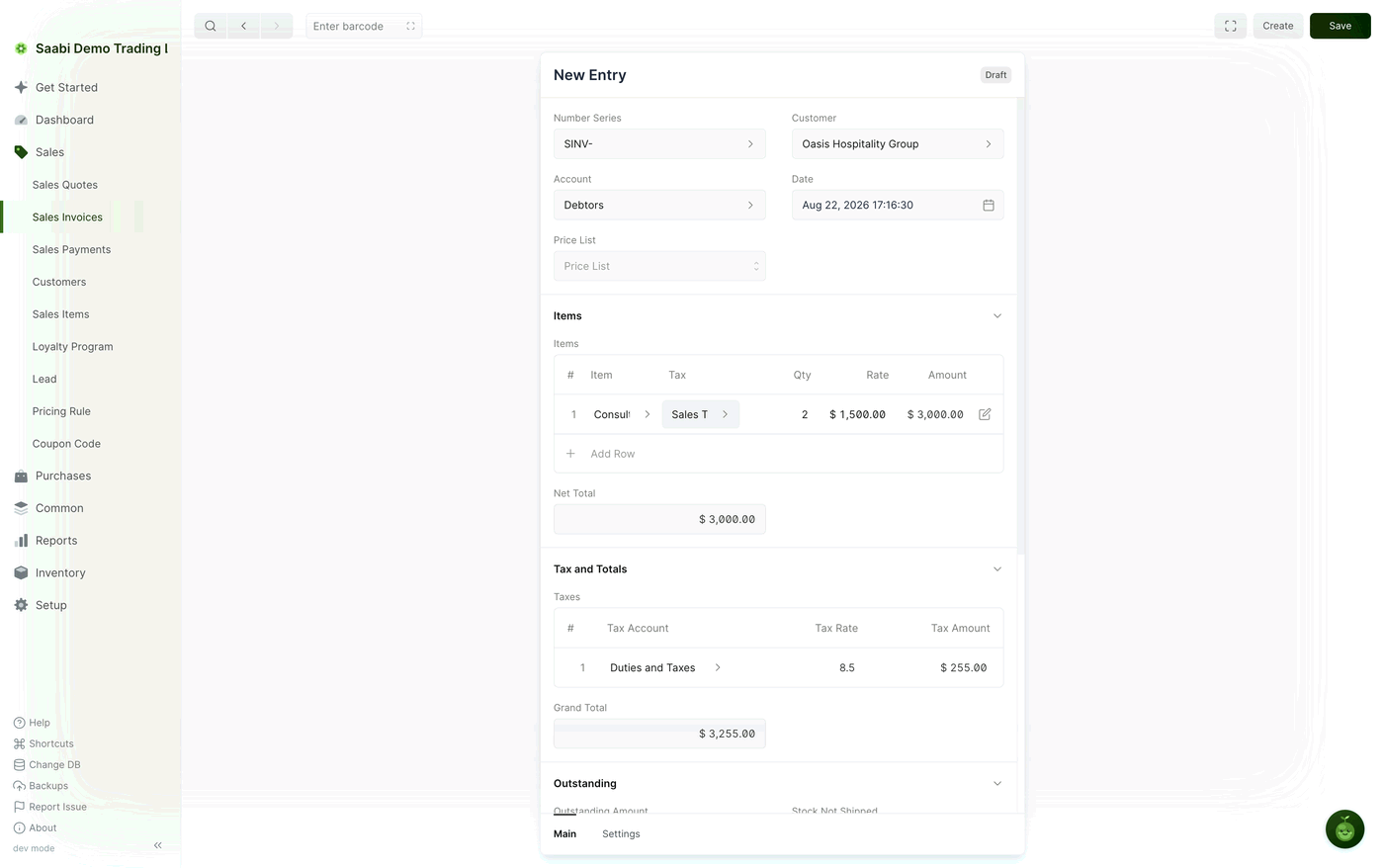Edit row 1 with the pencil icon
This screenshot has height=868, width=1384.
tap(985, 414)
